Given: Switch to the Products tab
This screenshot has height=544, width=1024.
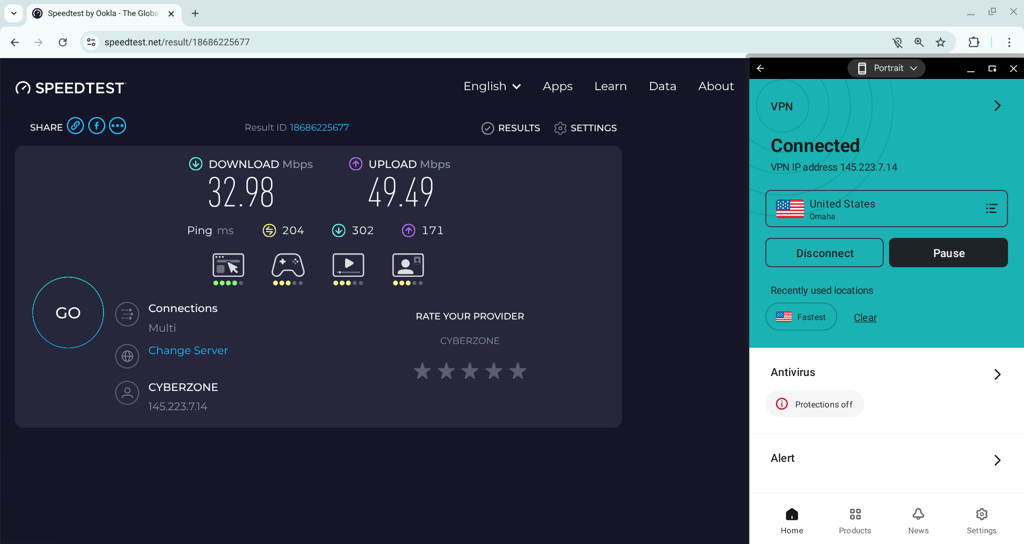Looking at the screenshot, I should pyautogui.click(x=855, y=520).
